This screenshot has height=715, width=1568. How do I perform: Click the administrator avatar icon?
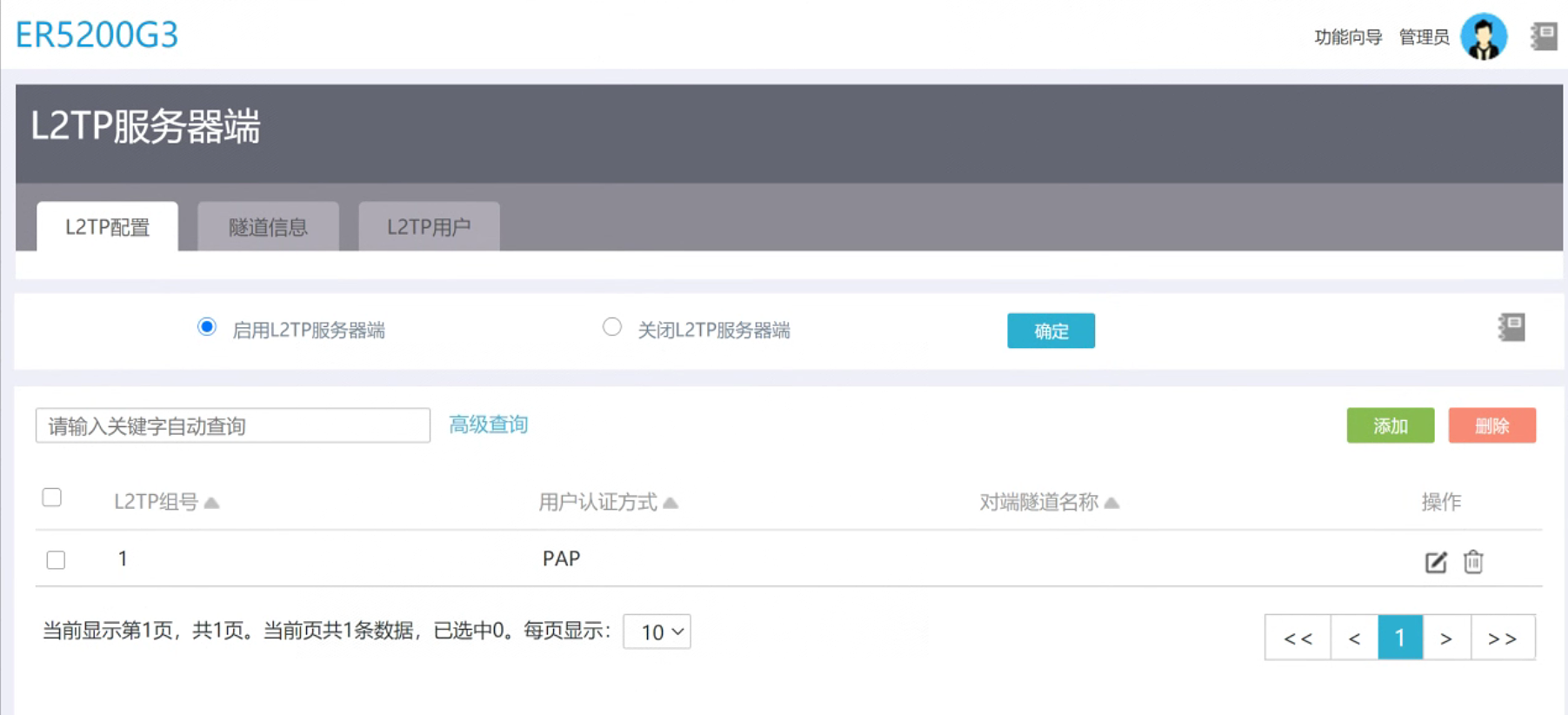coord(1483,37)
